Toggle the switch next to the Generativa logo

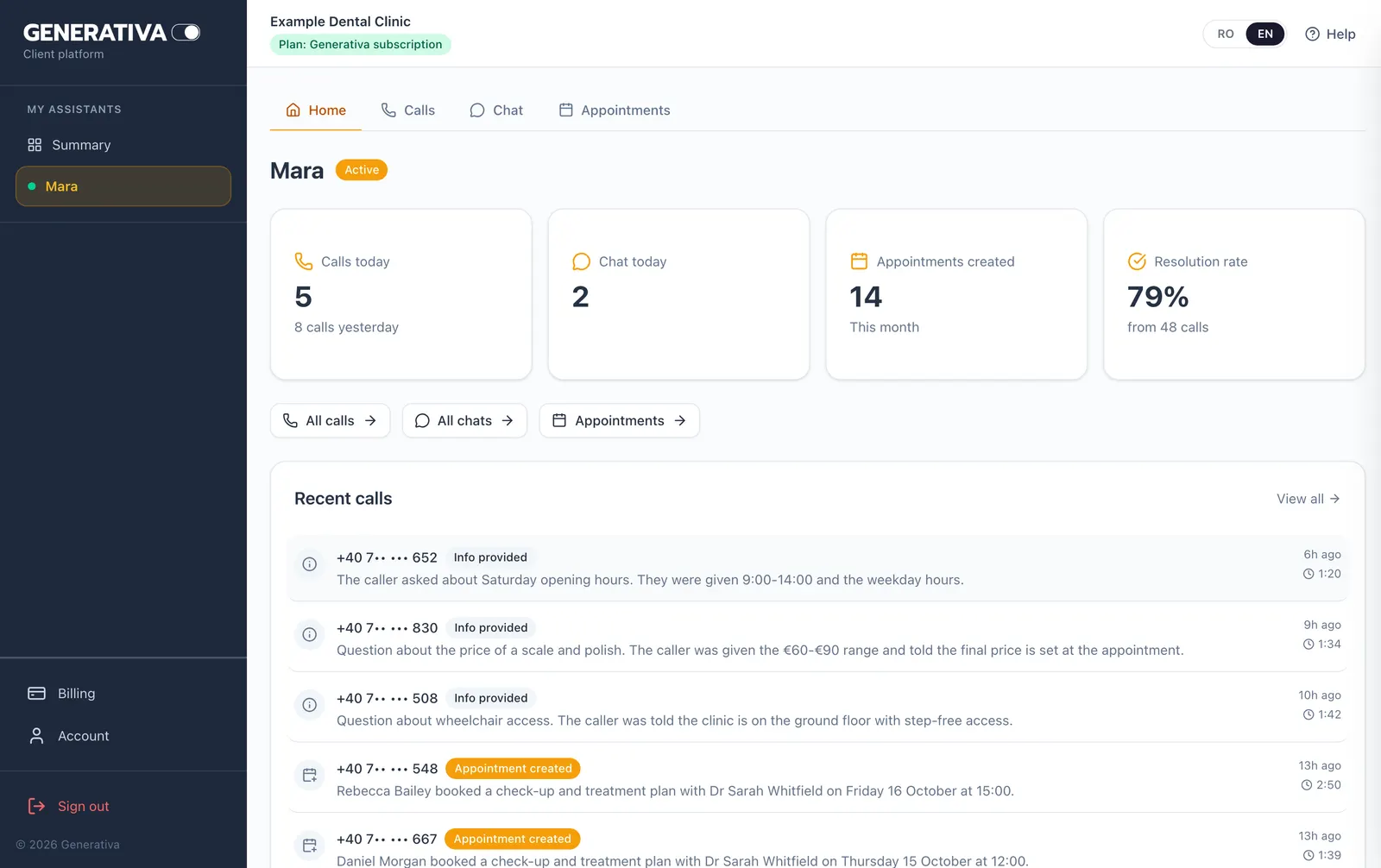pyautogui.click(x=186, y=33)
